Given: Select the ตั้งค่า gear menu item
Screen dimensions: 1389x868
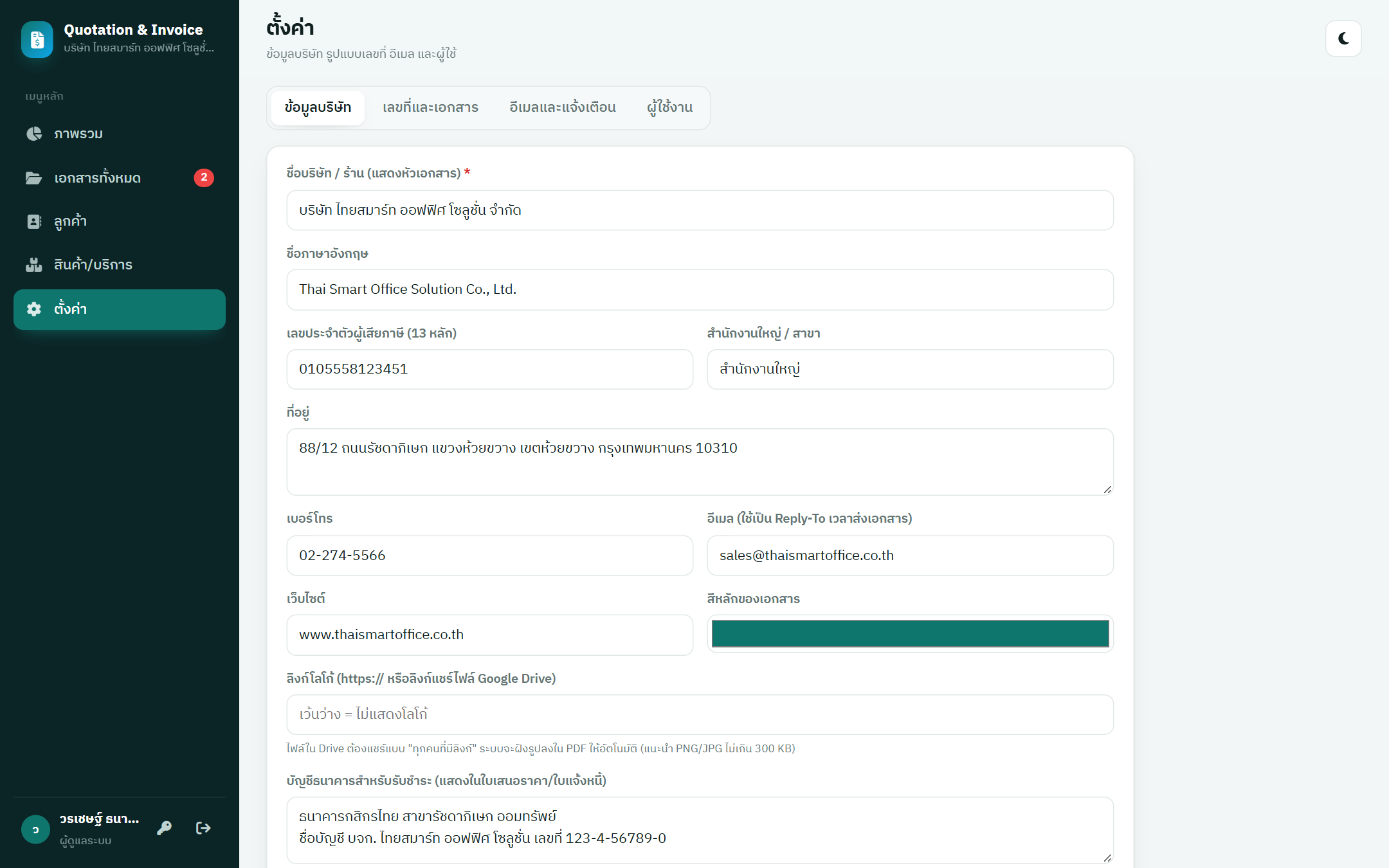Looking at the screenshot, I should click(120, 309).
